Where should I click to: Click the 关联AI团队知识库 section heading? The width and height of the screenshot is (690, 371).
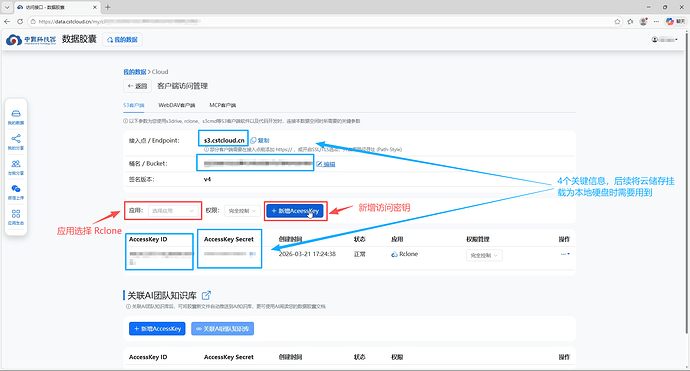tap(162, 295)
